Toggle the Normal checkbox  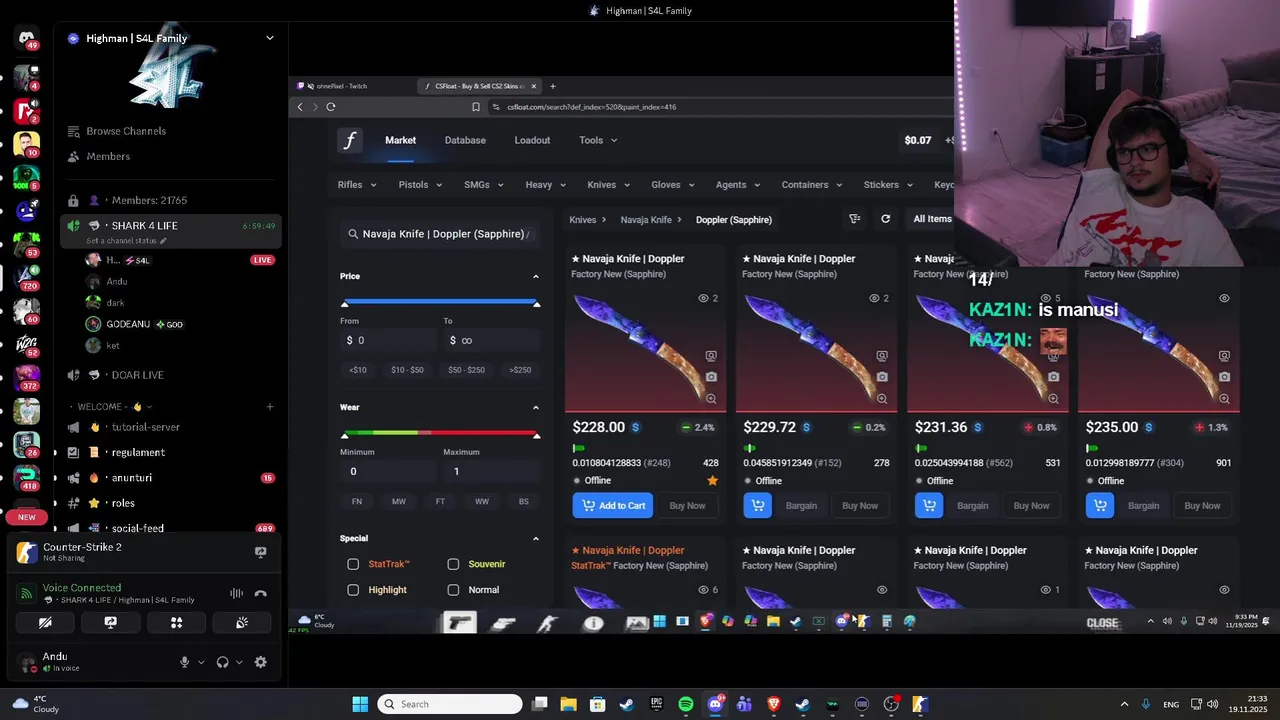click(453, 590)
